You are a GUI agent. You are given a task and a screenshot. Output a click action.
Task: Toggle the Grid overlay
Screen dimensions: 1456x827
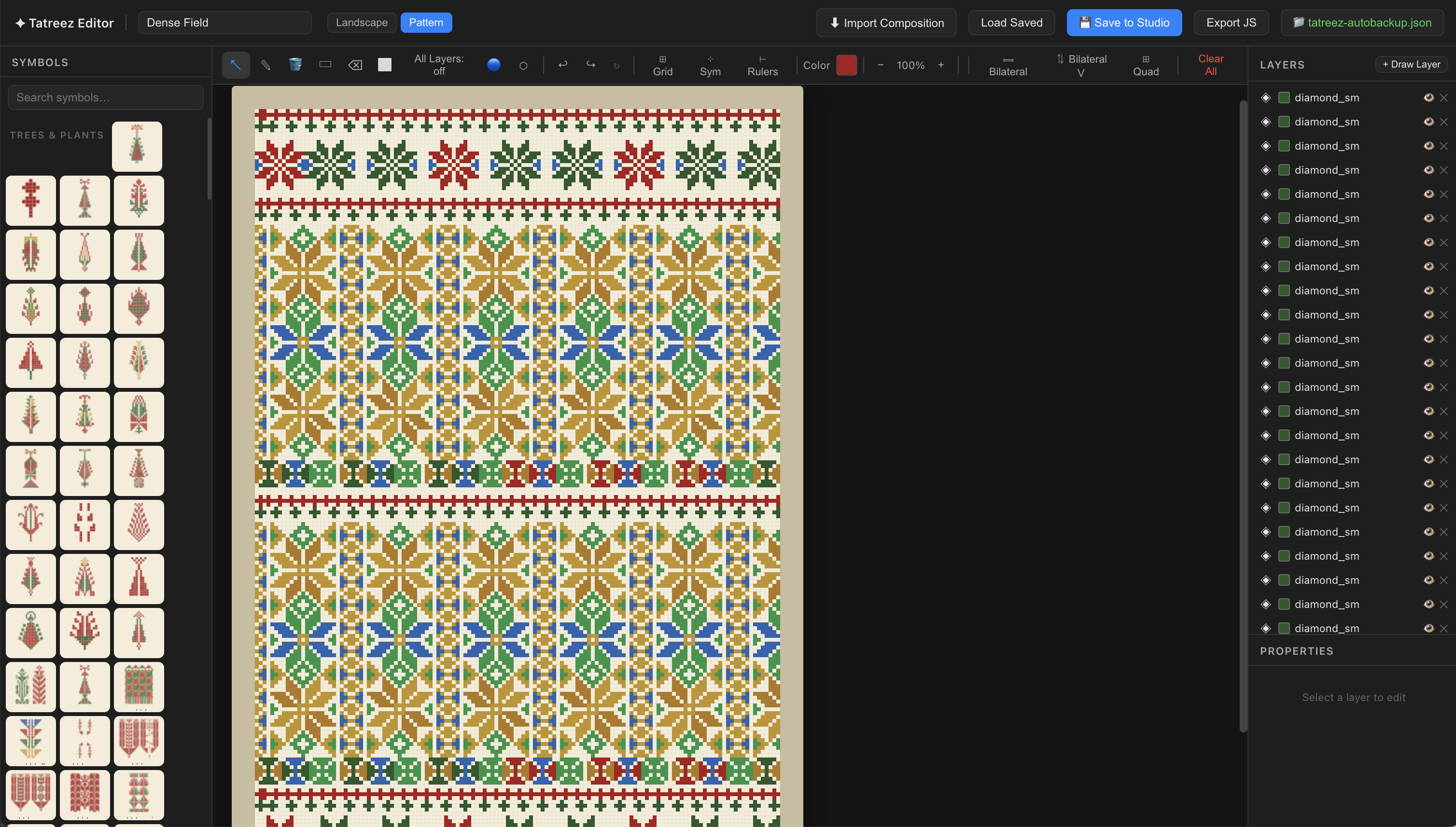(x=662, y=65)
